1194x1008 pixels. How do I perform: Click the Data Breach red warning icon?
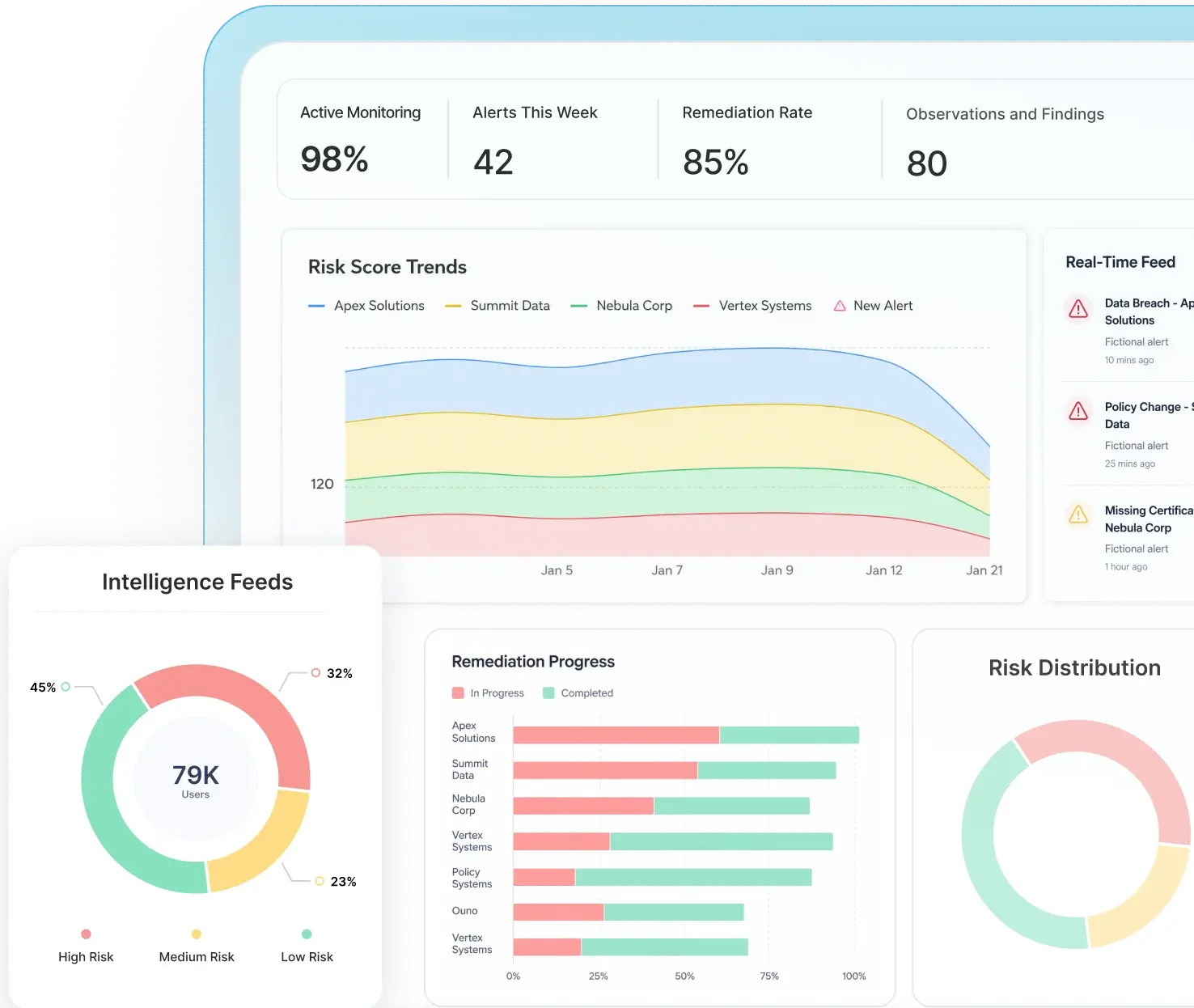1078,308
